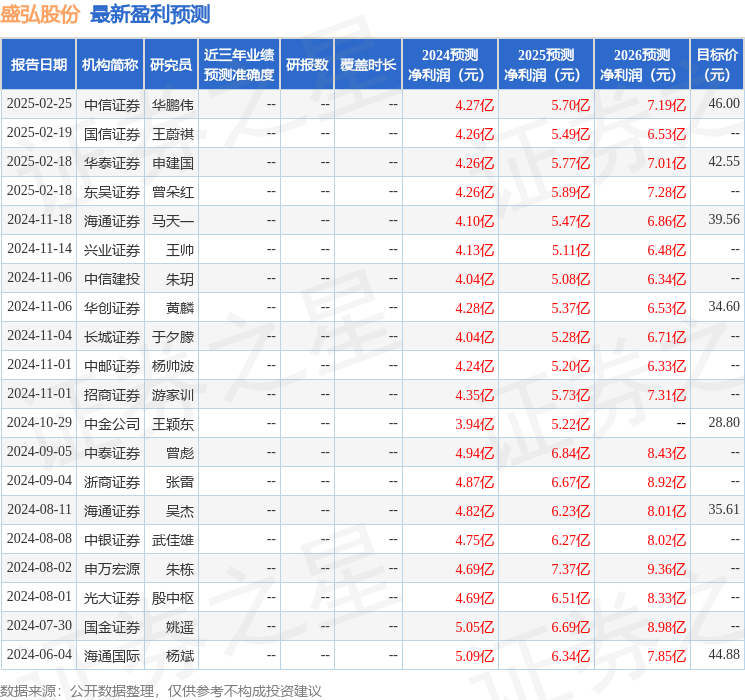Screen dimensions: 745x700
Task: Select 国信证券 institution cell
Action: tap(112, 134)
